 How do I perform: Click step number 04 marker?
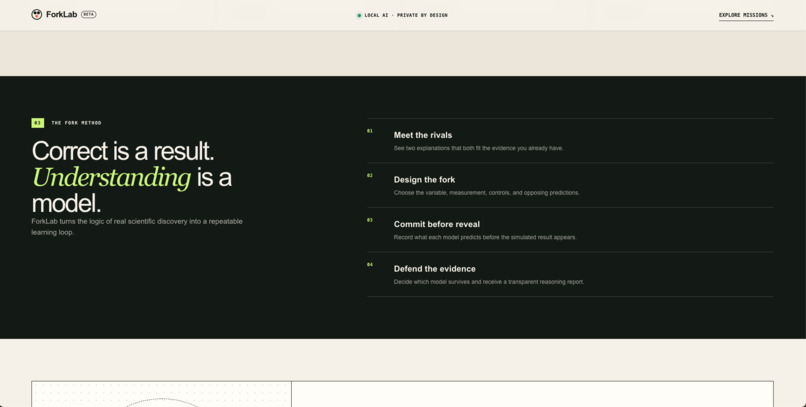coord(370,265)
